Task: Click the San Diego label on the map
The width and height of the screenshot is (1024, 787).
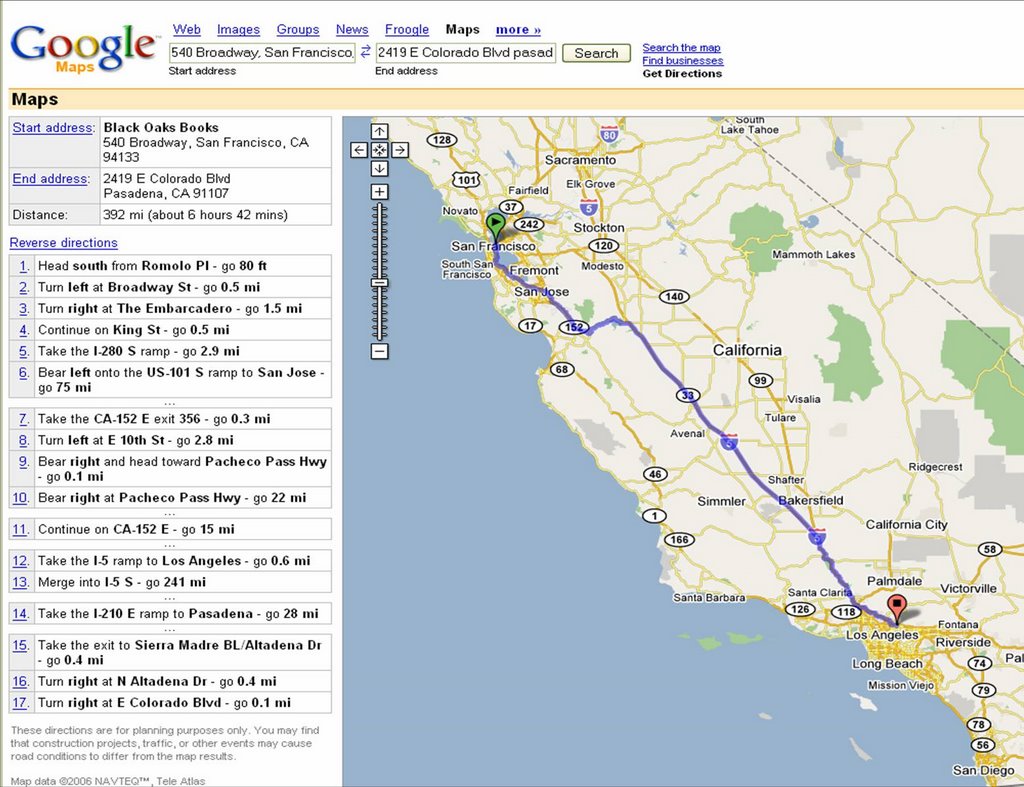Action: [x=983, y=770]
